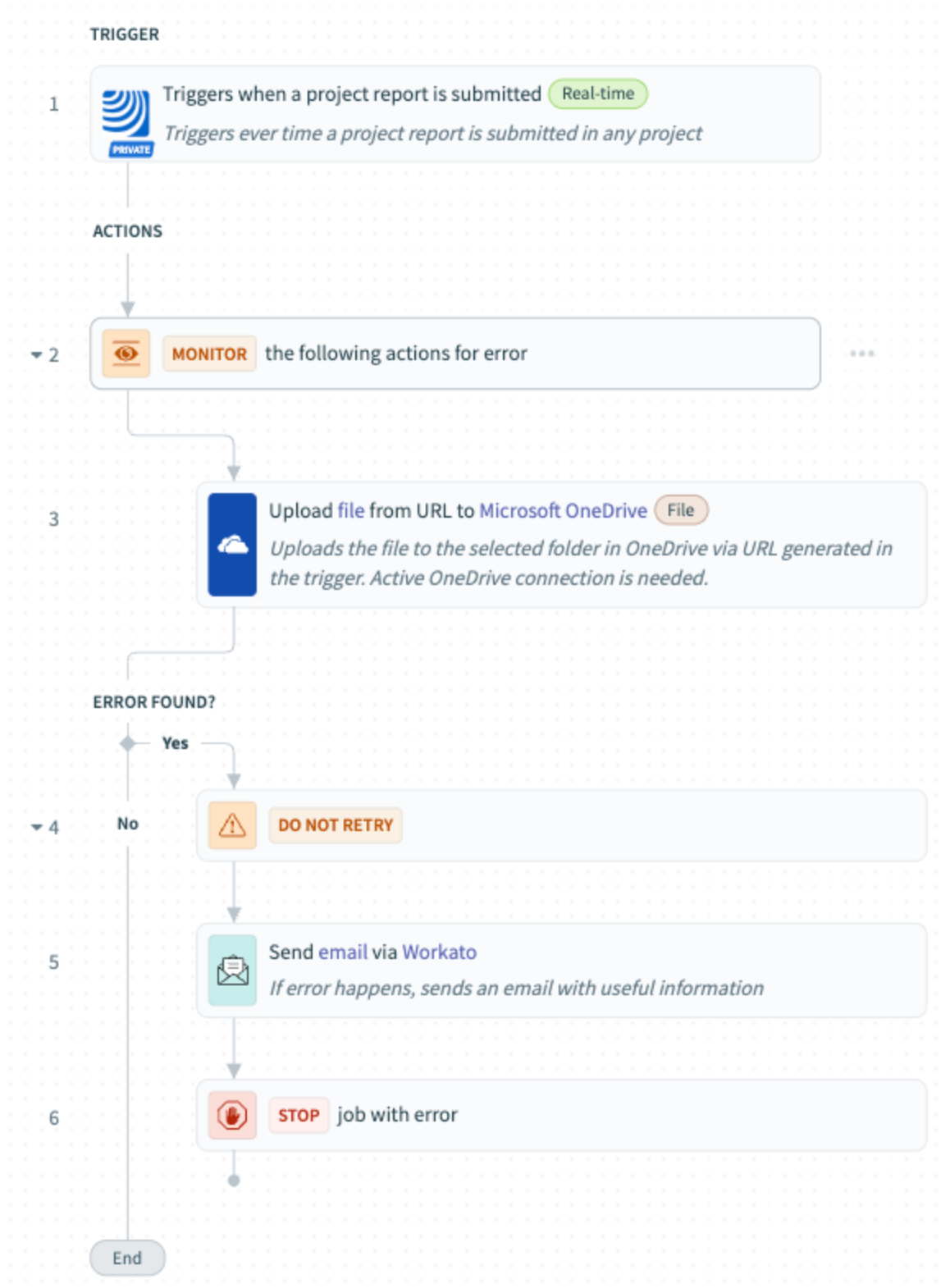Click the File badge on upload step
This screenshot has height=1288, width=950.
tap(680, 510)
